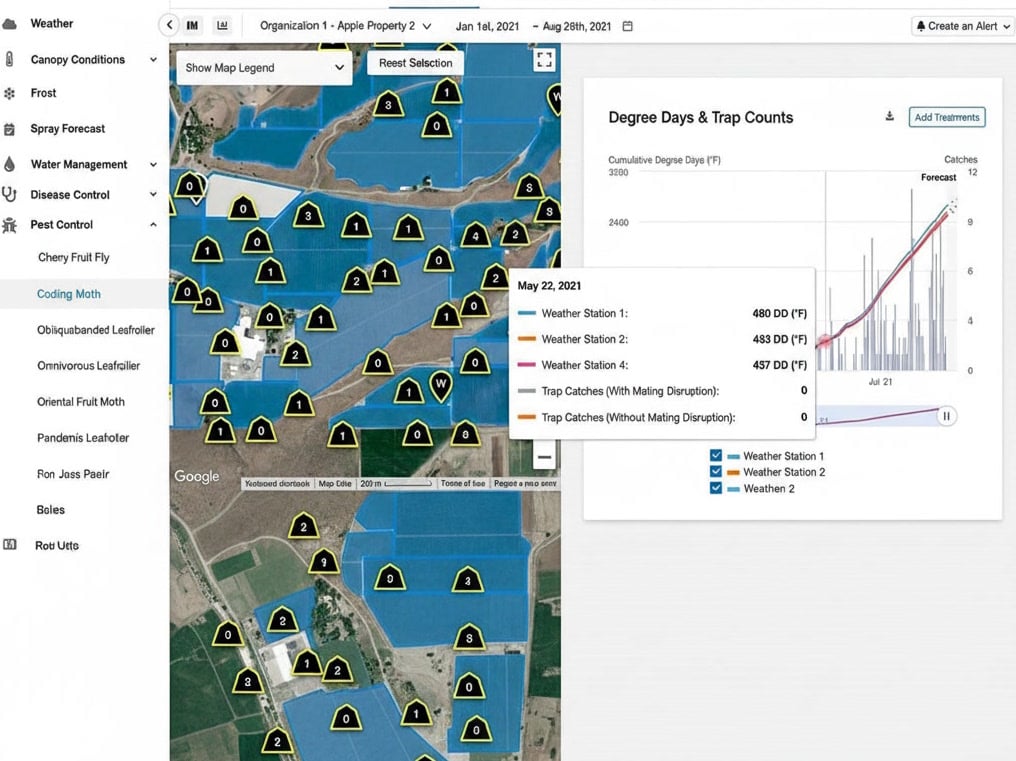
Task: Disable the Weathen 2 series checkbox
Action: pos(715,488)
